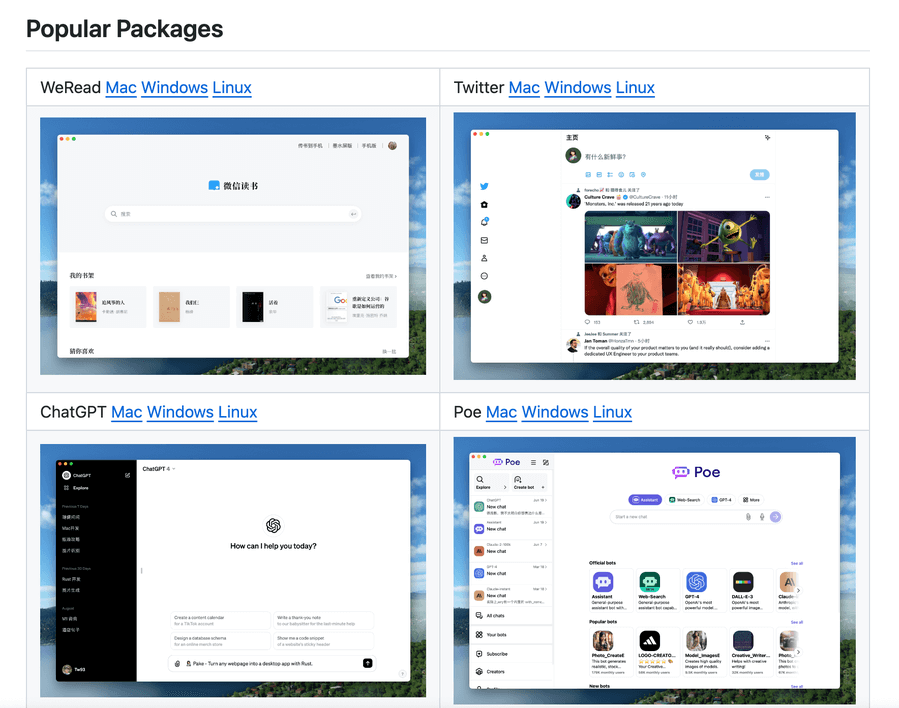Image resolution: width=899 pixels, height=708 pixels.
Task: Expand the Official bots row with right chevron
Action: pos(798,590)
